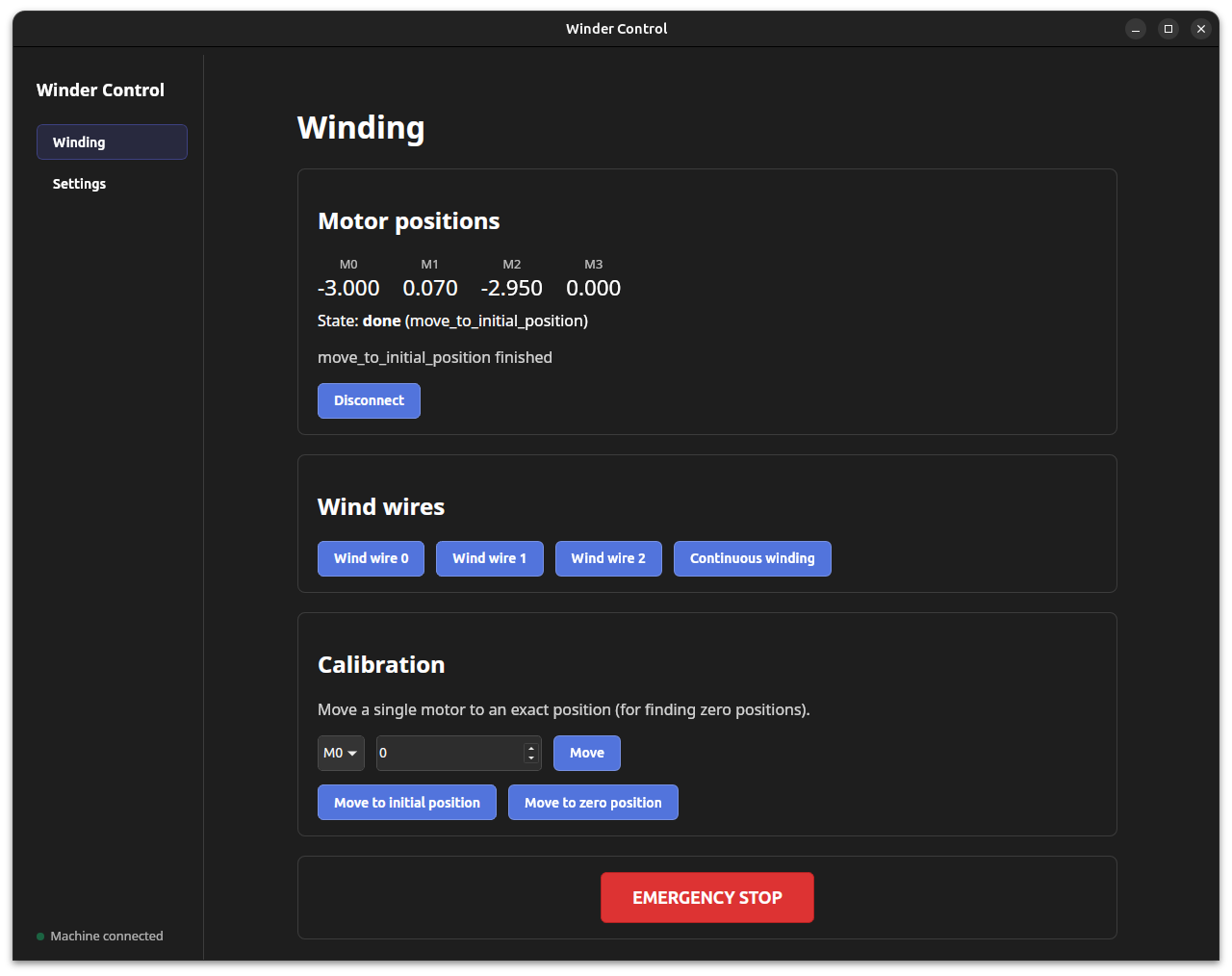Open the M0 motor selection dropdown
The height and width of the screenshot is (976, 1232).
tap(341, 753)
